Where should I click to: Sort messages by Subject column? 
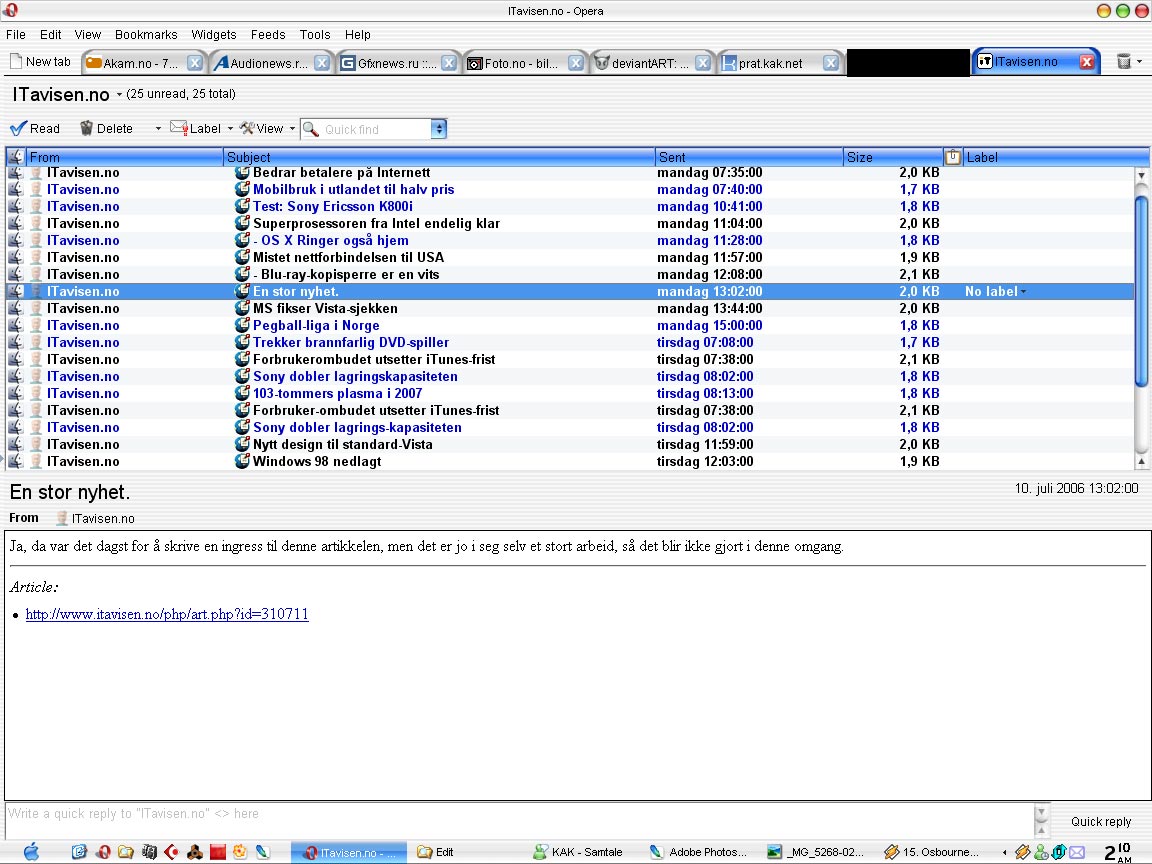click(x=439, y=157)
